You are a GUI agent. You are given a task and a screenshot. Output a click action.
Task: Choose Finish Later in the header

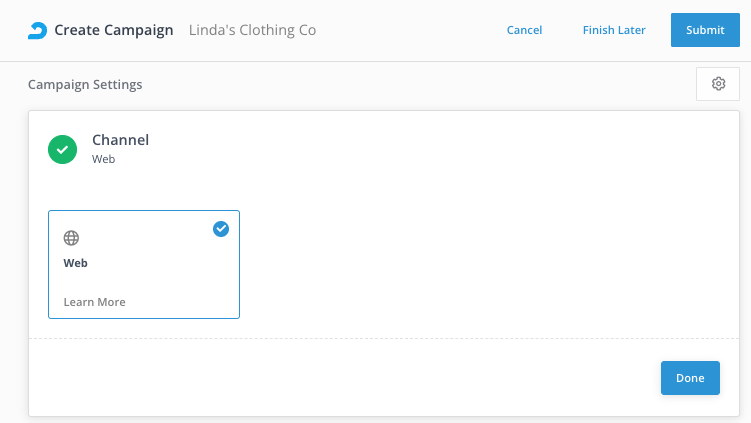[x=614, y=30]
